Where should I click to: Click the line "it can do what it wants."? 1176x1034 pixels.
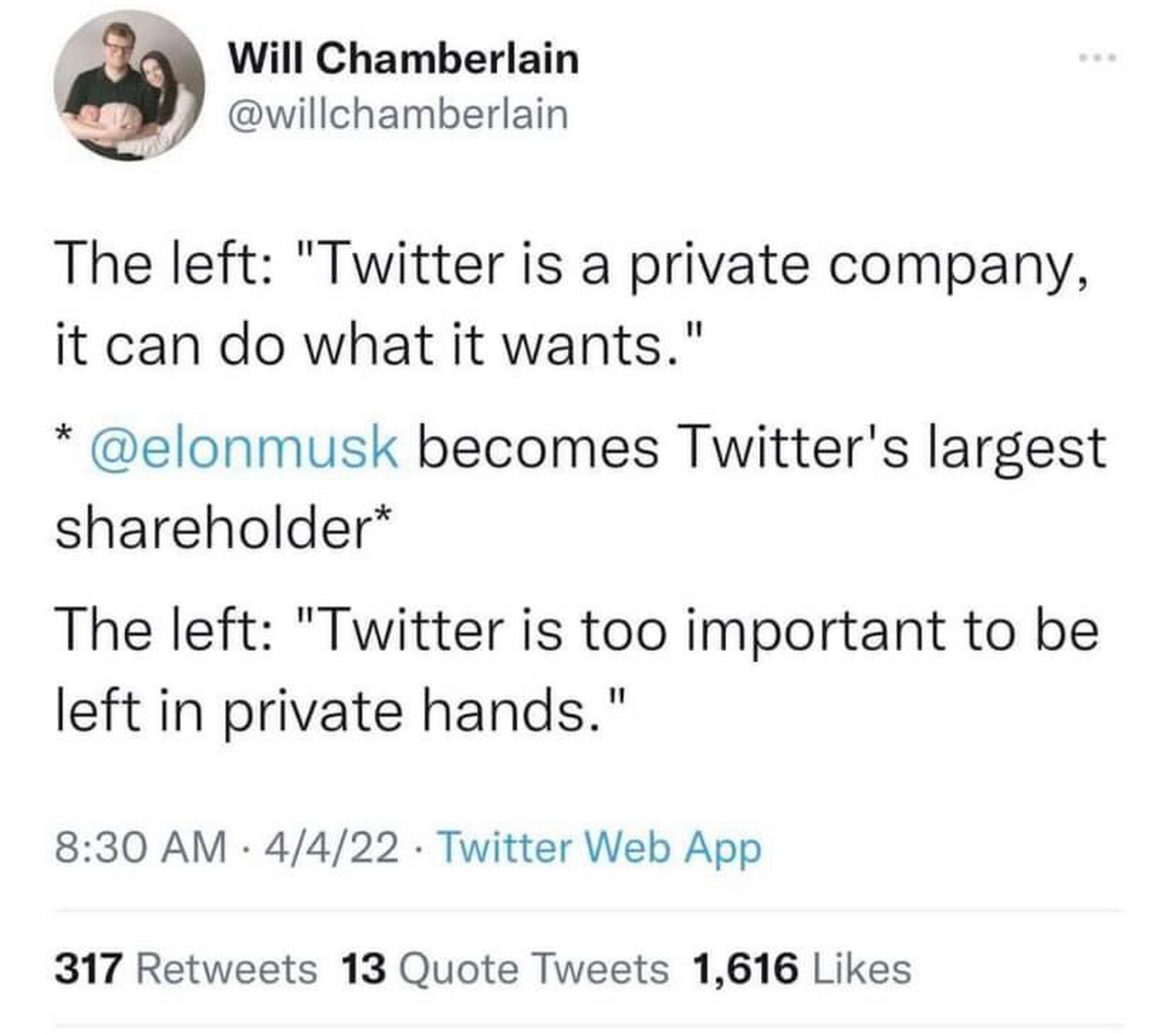(x=379, y=346)
